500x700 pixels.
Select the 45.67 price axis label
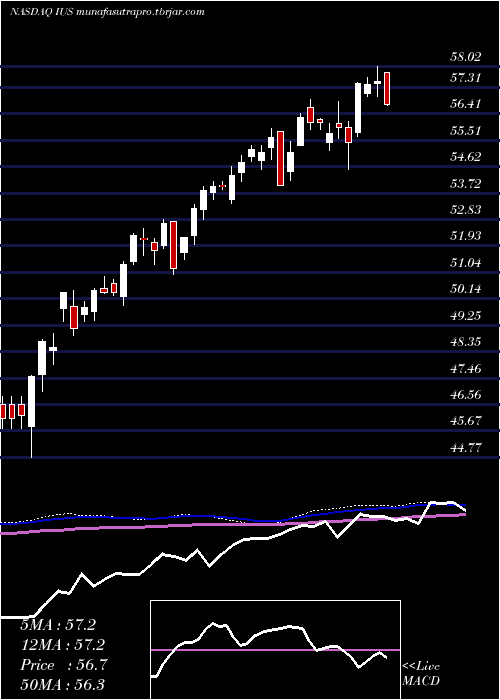[x=466, y=421]
